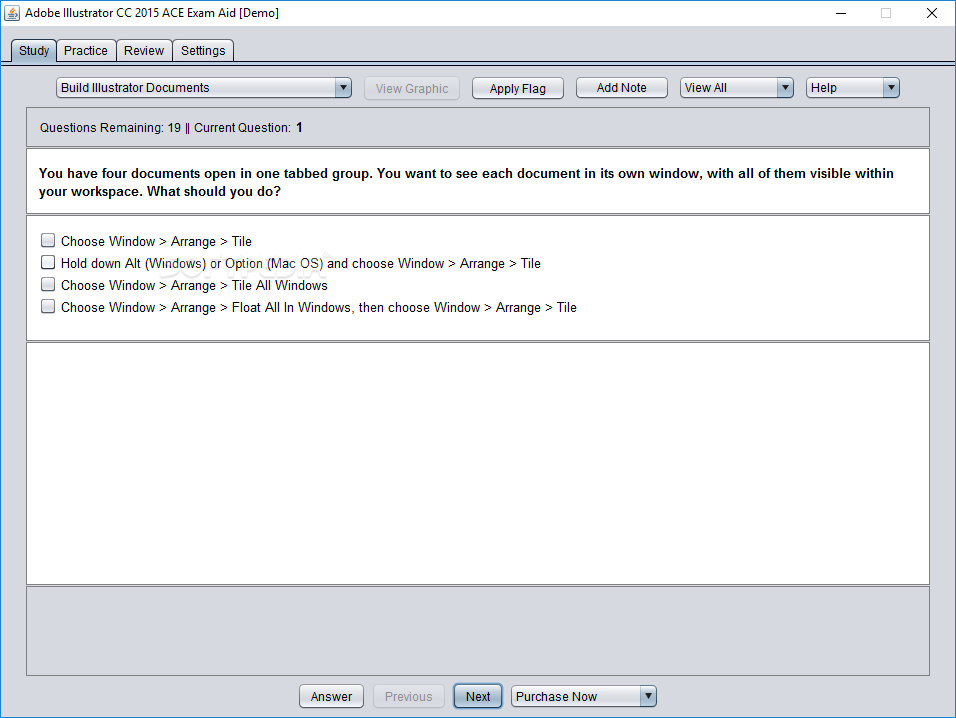Go to the next question

click(478, 696)
